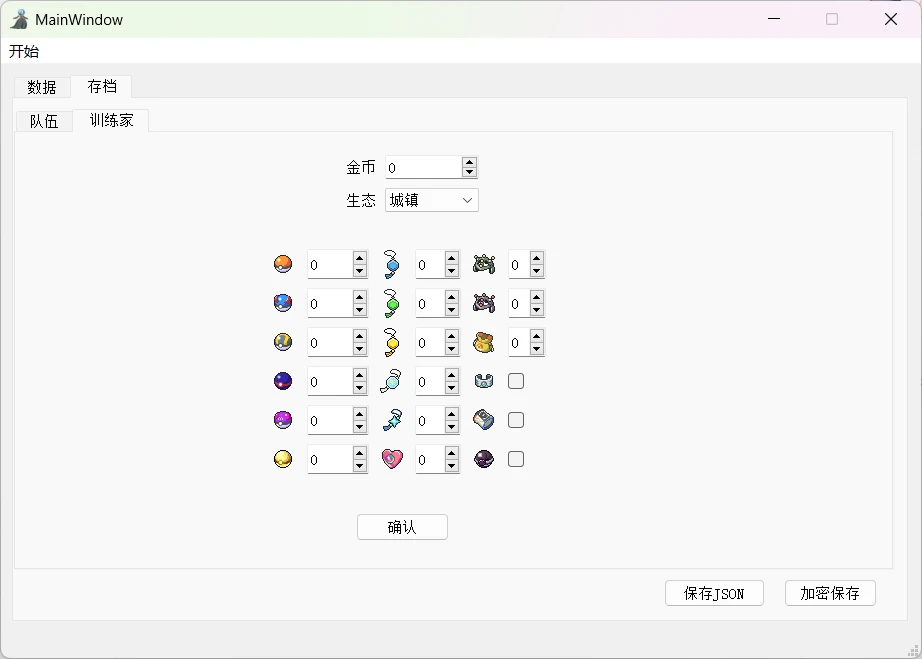Image resolution: width=922 pixels, height=659 pixels.
Task: Decrease the Great Ball count
Action: pyautogui.click(x=360, y=310)
